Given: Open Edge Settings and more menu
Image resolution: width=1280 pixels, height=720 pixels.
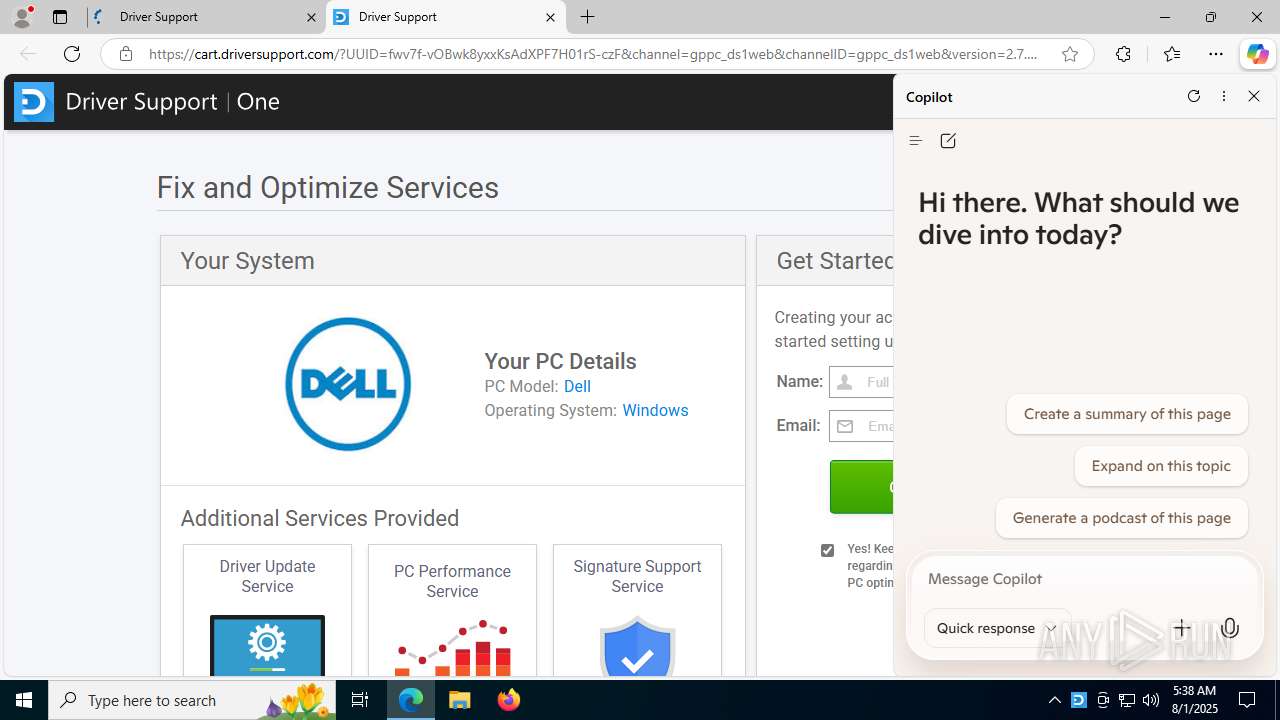Looking at the screenshot, I should pyautogui.click(x=1216, y=54).
